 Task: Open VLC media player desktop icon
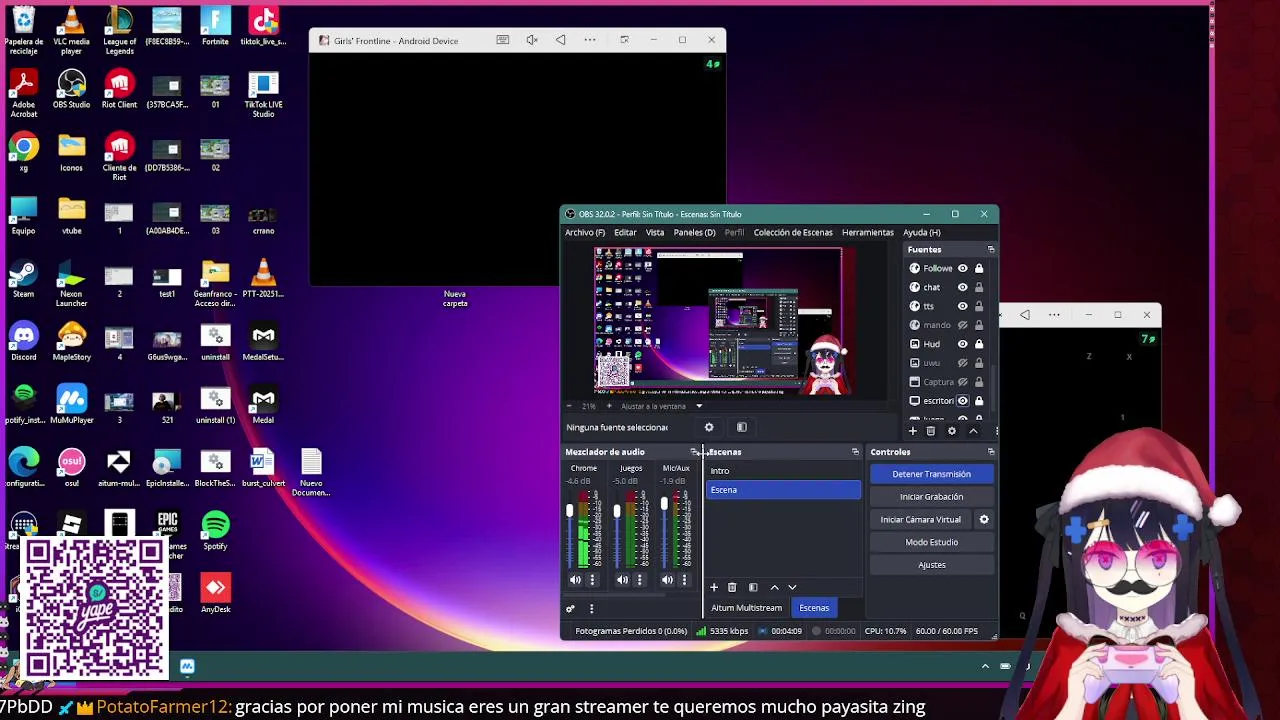pos(71,30)
